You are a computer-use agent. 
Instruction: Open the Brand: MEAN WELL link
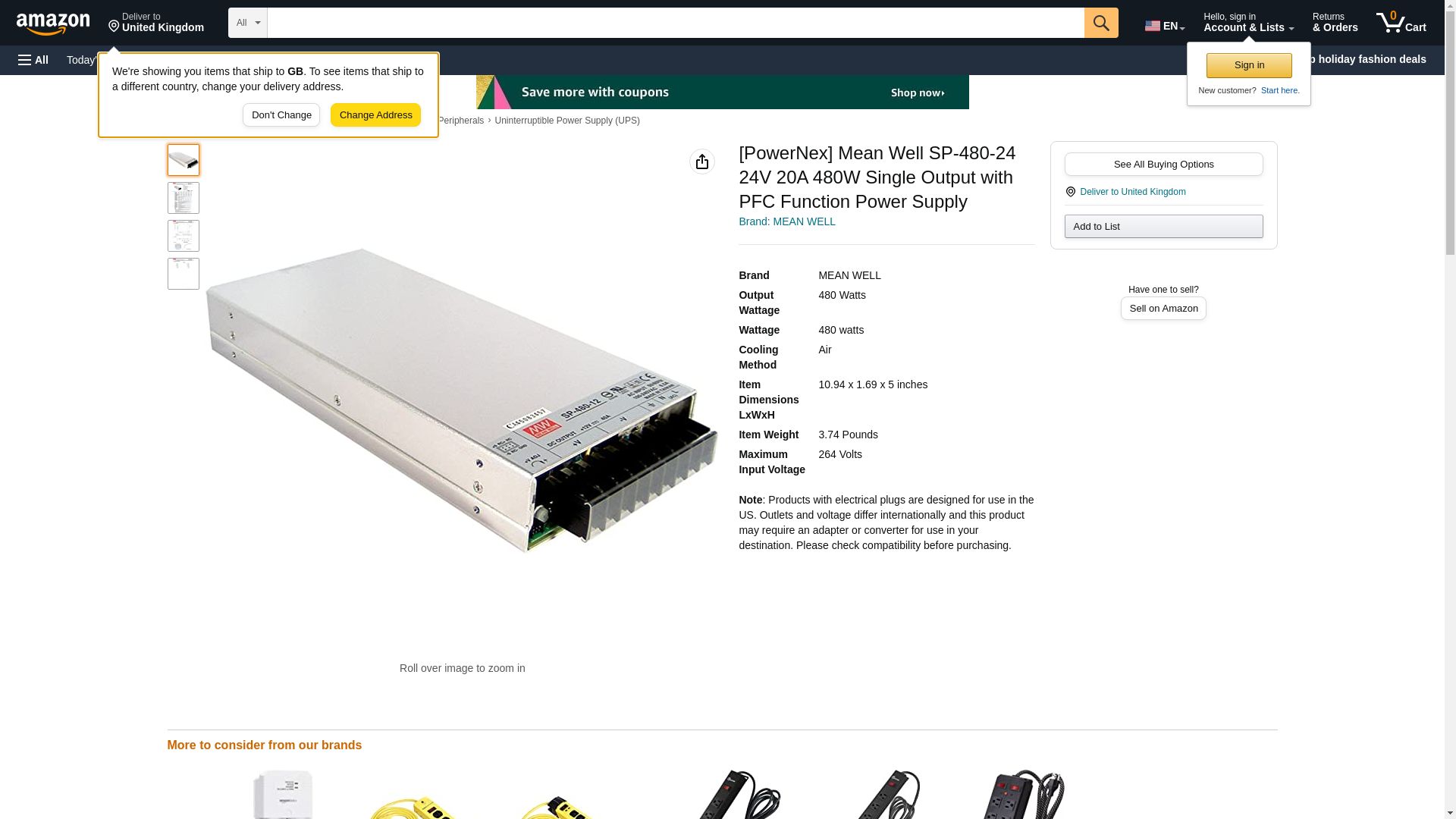point(787,221)
